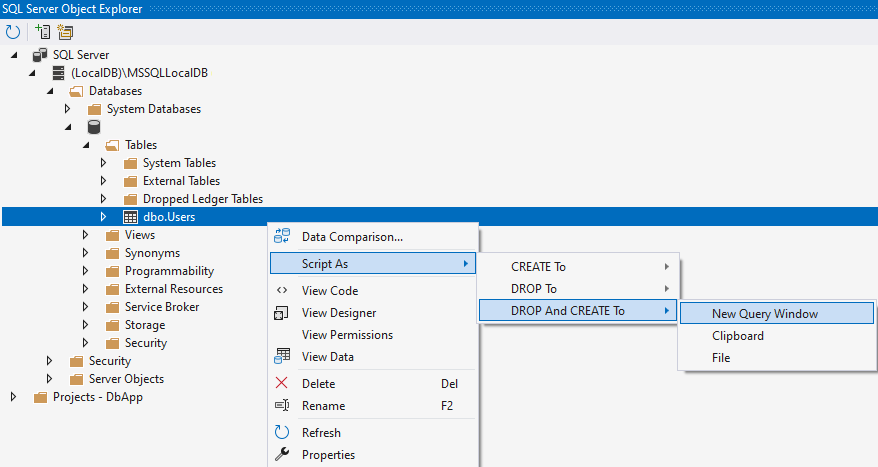878x467 pixels.
Task: Choose DROP And CREATE To submenu
Action: (x=578, y=310)
